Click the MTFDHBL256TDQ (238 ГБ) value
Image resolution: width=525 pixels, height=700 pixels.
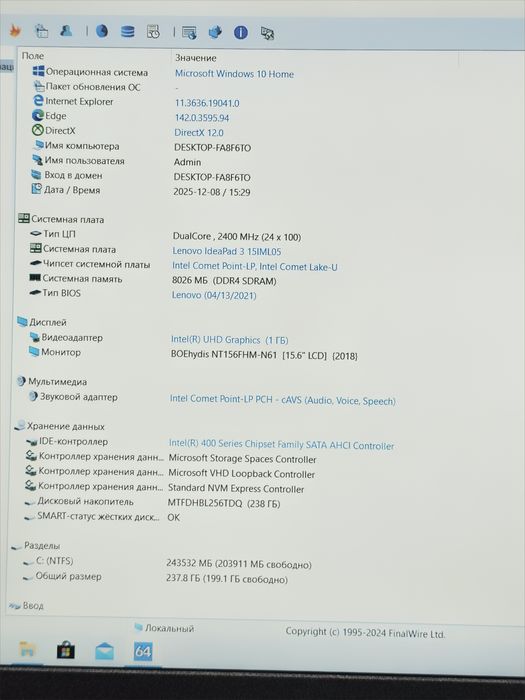click(224, 503)
